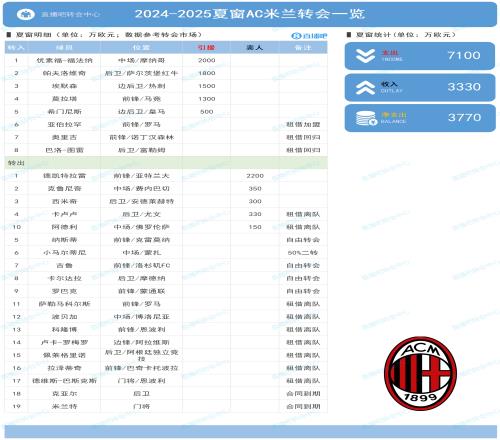Click the position cell 前锋/亚特兰大
The width and height of the screenshot is (500, 440).
[141, 176]
